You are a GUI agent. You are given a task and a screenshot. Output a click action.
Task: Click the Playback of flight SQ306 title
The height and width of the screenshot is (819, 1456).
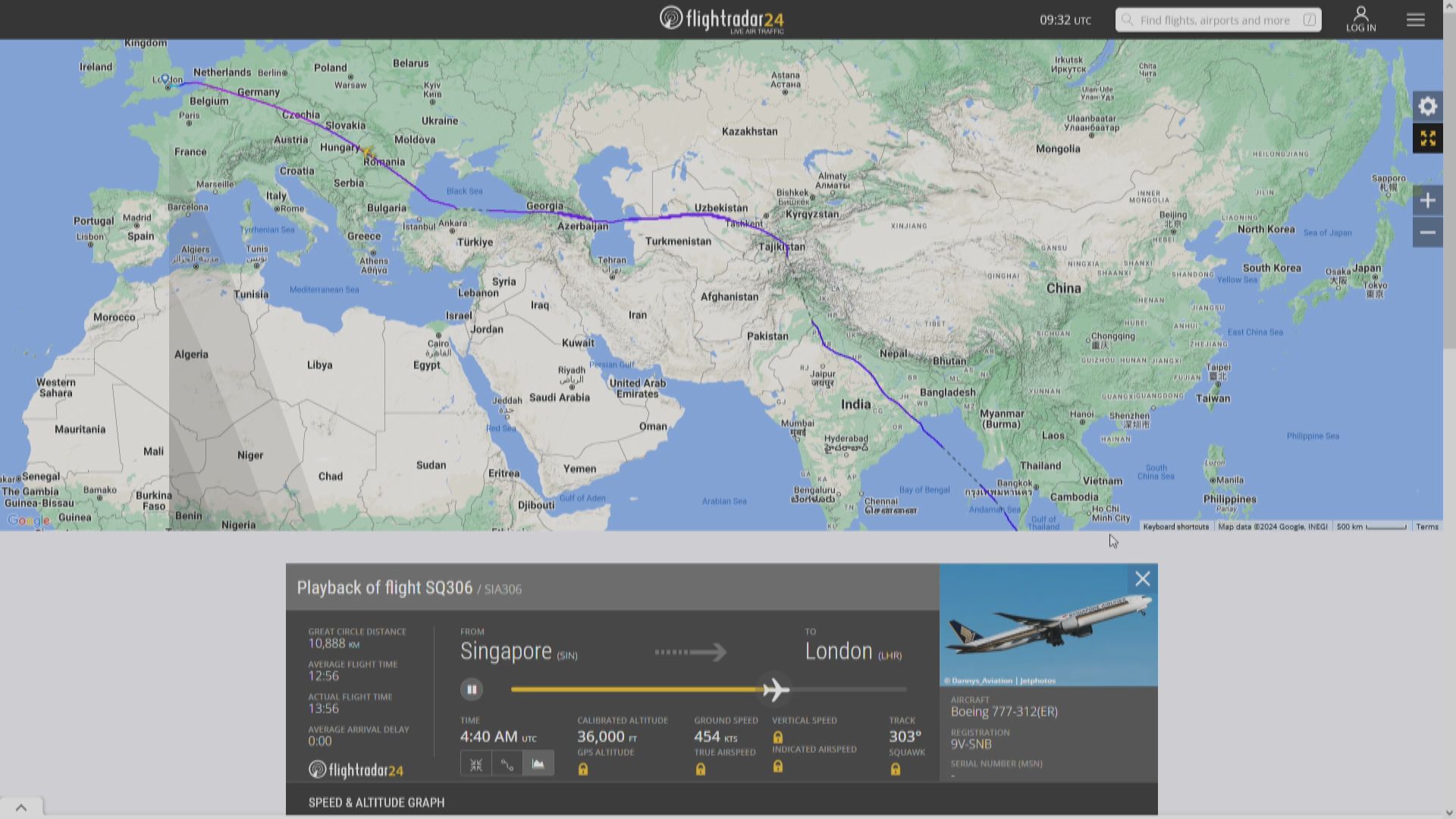[384, 588]
